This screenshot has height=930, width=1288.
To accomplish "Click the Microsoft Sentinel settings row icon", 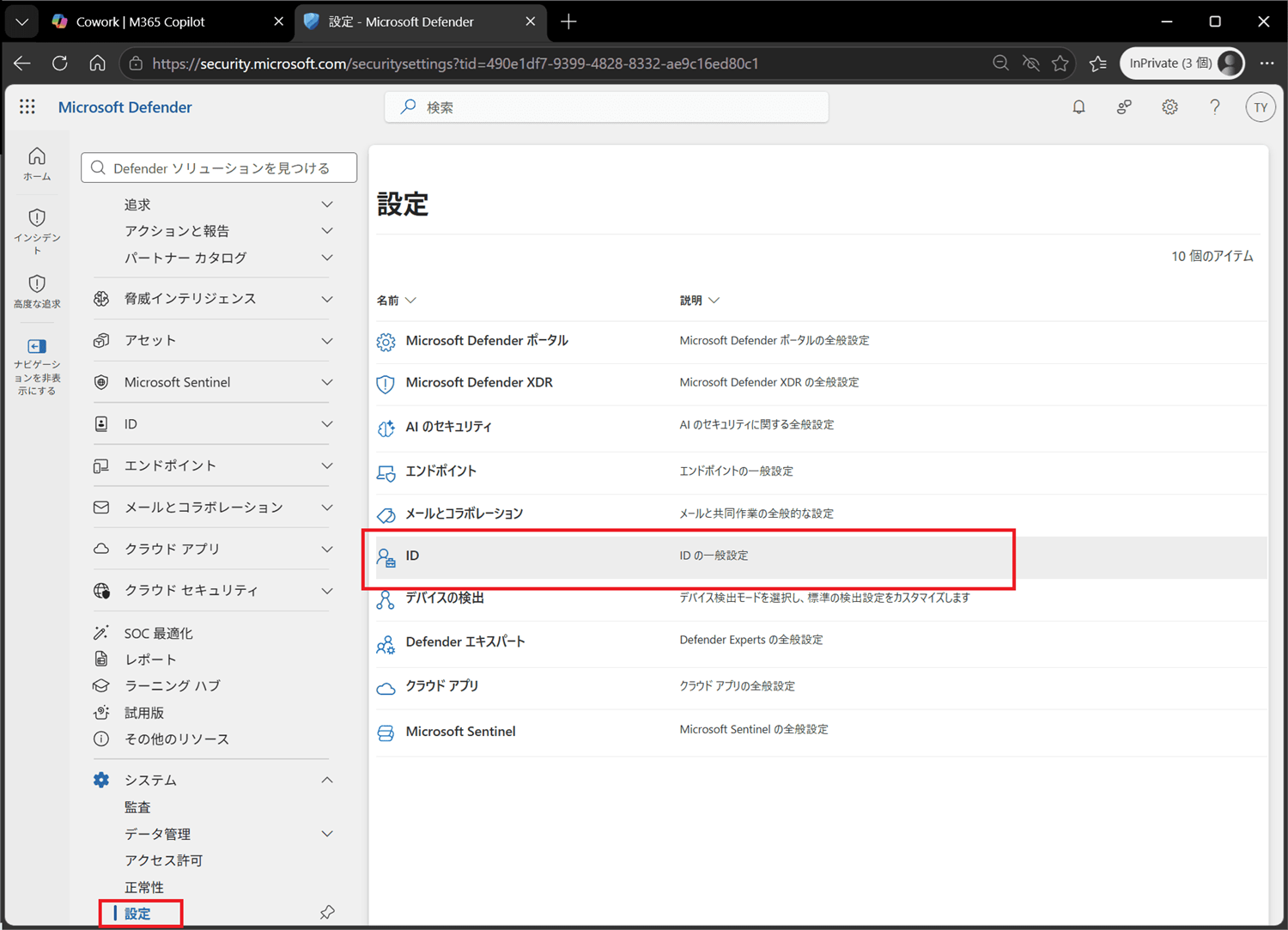I will 386,732.
